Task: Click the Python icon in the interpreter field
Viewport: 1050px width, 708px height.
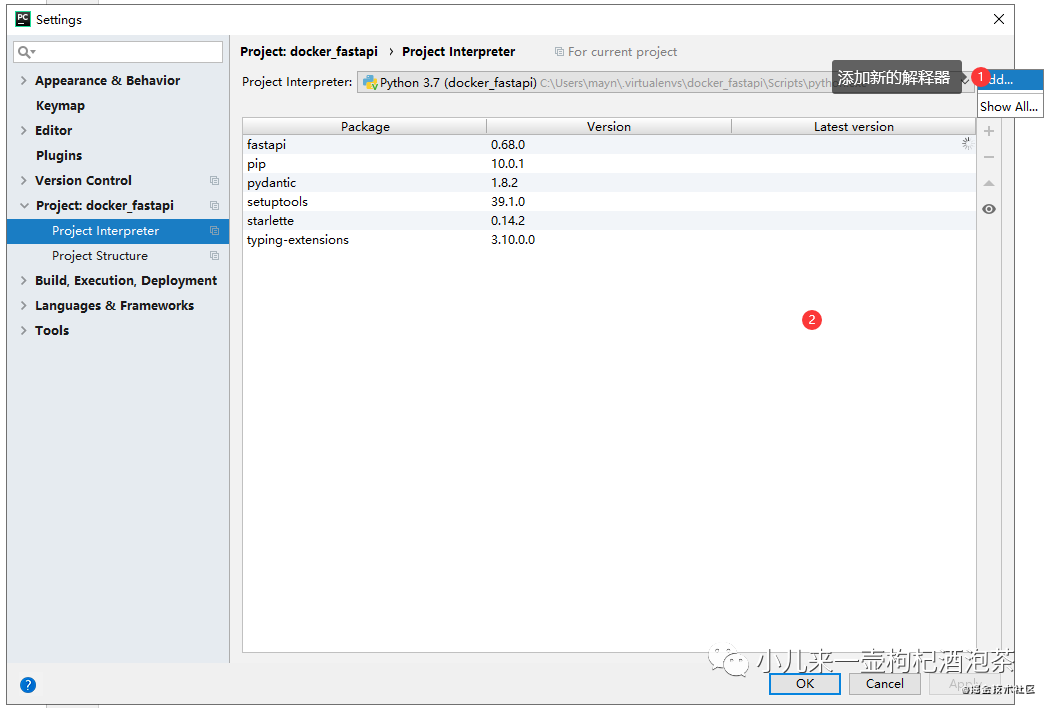Action: coord(370,82)
